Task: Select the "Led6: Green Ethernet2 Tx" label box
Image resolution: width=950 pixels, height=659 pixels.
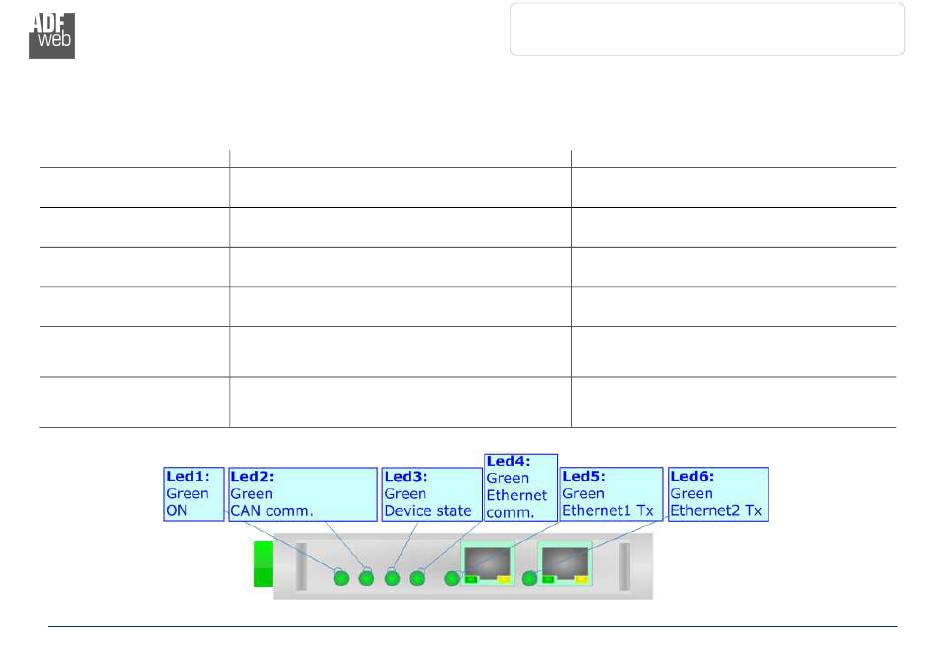Action: pyautogui.click(x=718, y=494)
